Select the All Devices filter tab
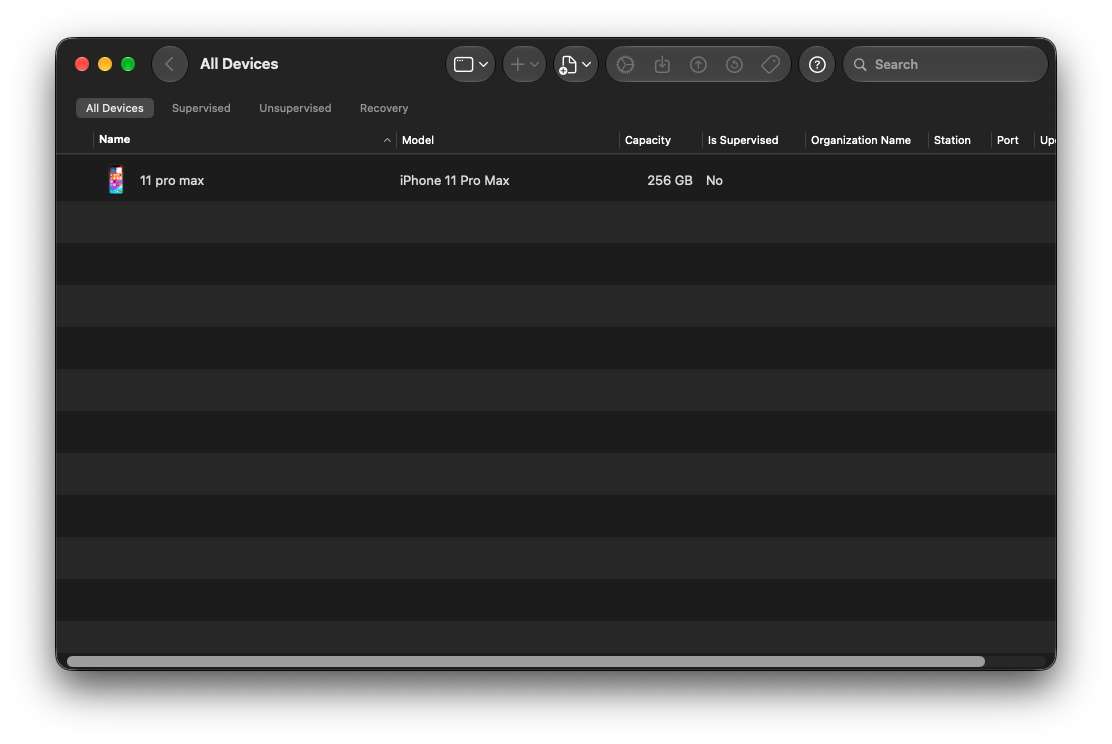1112x744 pixels. coord(114,108)
